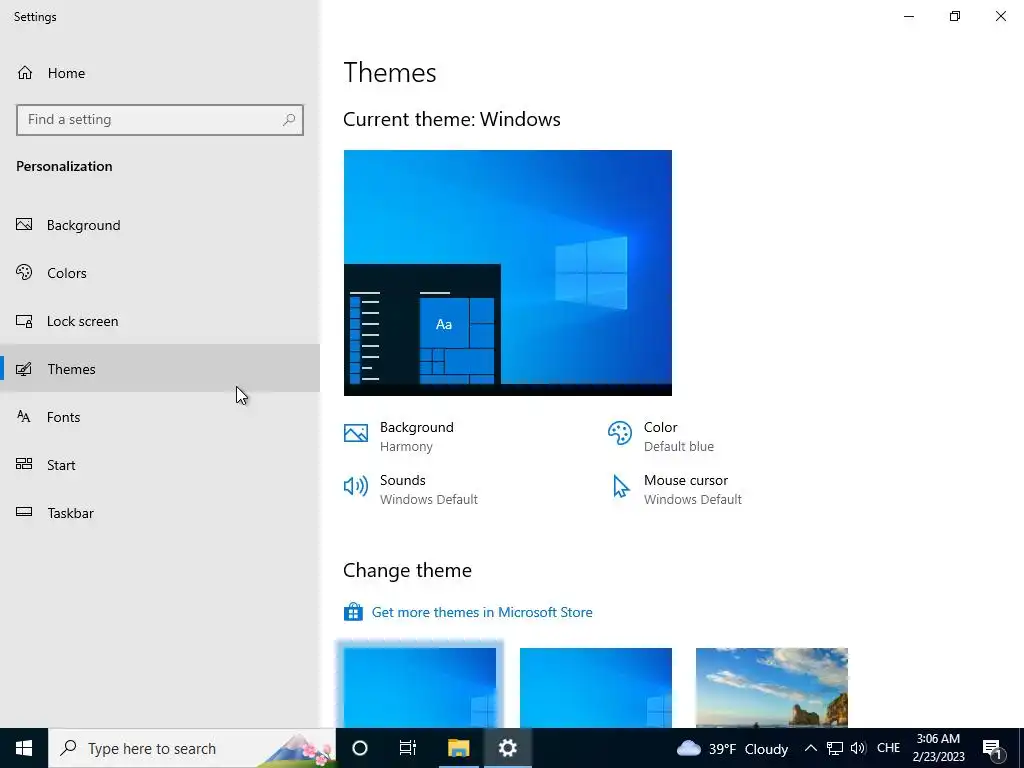The image size is (1024, 768).
Task: Click the Background picture icon in sidebar
Action: (24, 225)
